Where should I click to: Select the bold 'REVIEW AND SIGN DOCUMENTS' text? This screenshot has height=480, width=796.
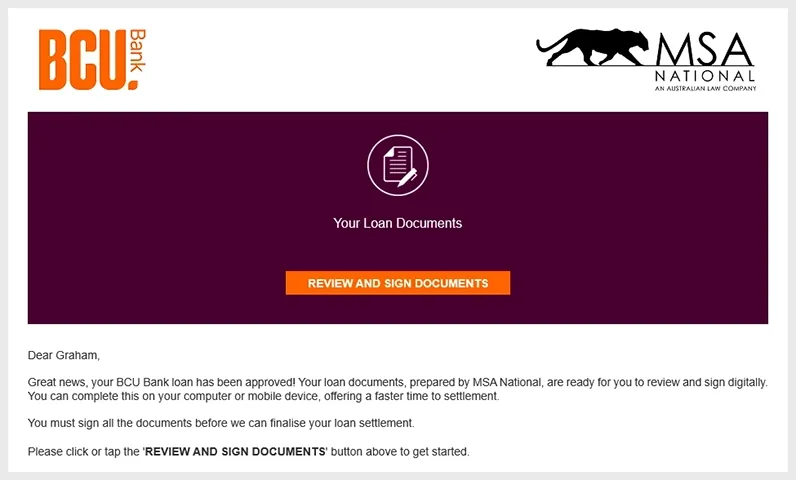pyautogui.click(x=236, y=452)
